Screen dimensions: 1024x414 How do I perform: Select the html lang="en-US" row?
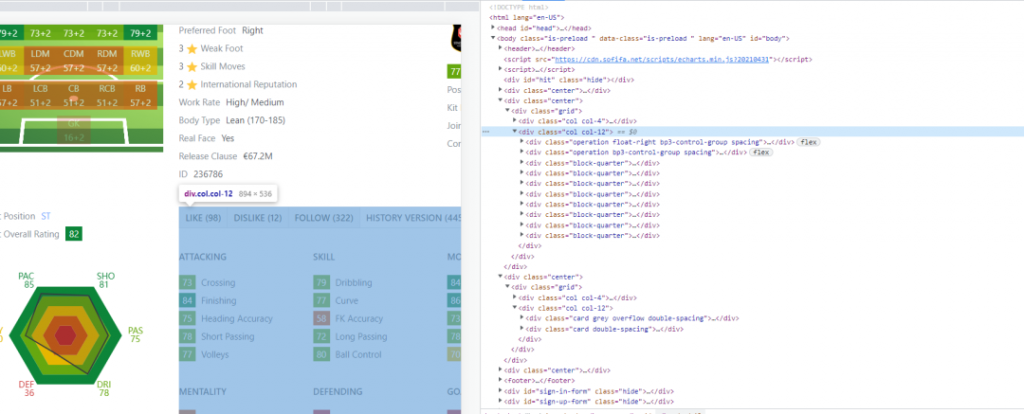point(526,18)
